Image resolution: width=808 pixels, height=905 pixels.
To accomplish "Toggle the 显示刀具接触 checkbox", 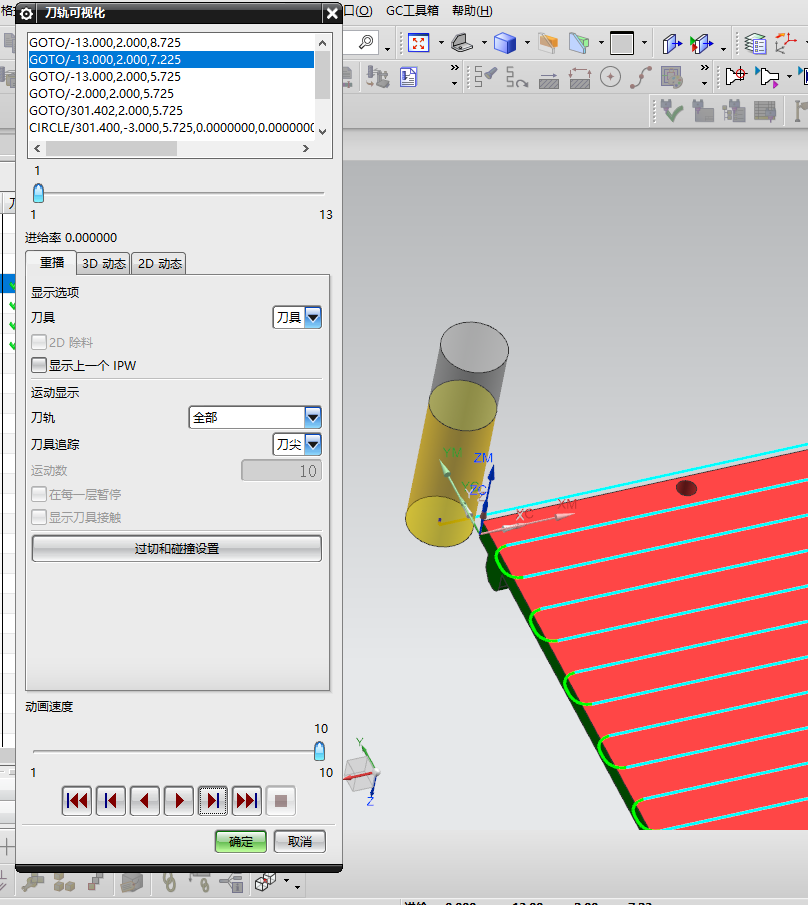I will point(39,517).
